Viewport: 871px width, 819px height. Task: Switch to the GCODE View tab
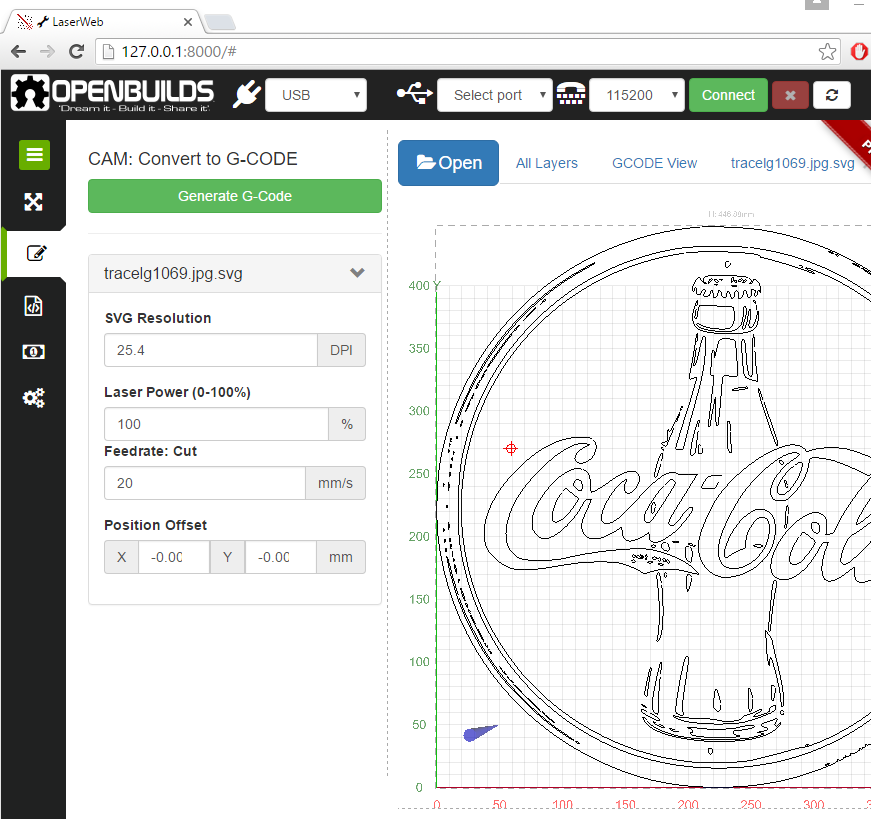coord(654,163)
